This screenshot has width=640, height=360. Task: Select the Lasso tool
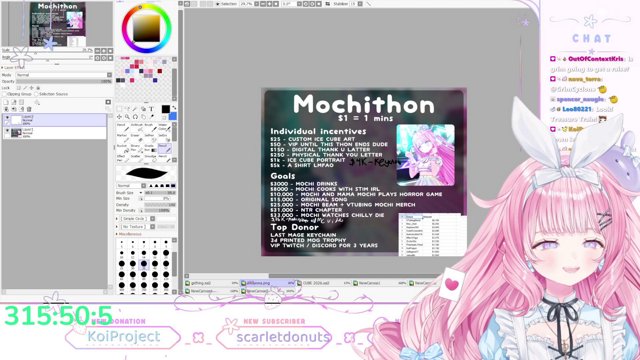click(128, 109)
